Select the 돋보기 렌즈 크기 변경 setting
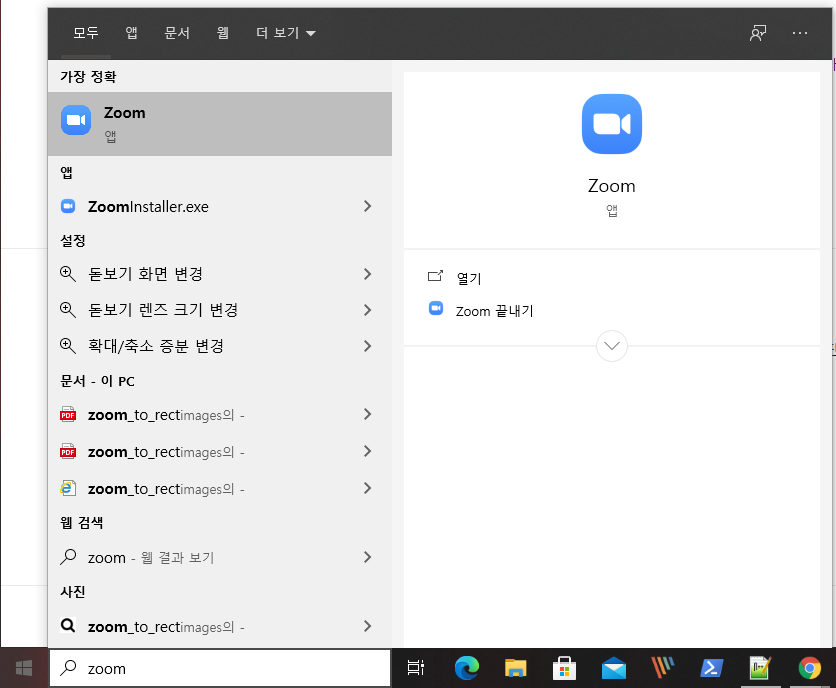The height and width of the screenshot is (688, 836). (220, 310)
